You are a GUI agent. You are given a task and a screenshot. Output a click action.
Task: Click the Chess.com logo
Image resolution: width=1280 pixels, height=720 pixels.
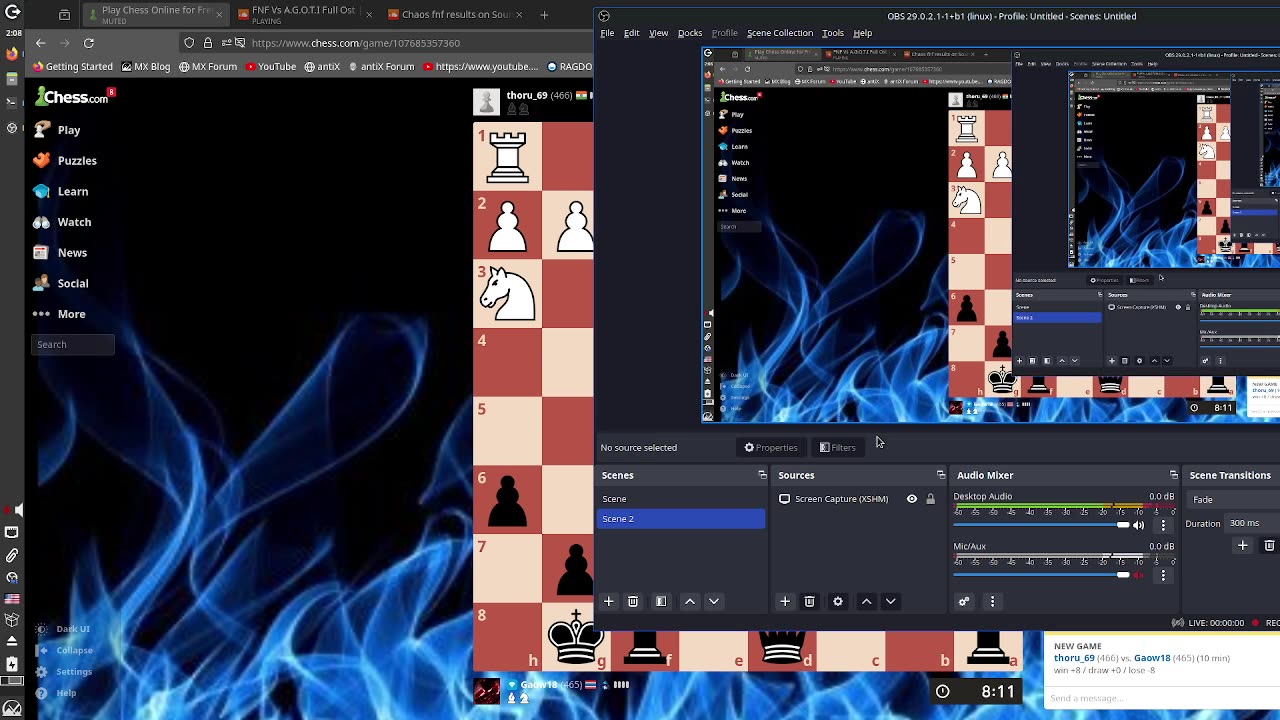tap(73, 97)
